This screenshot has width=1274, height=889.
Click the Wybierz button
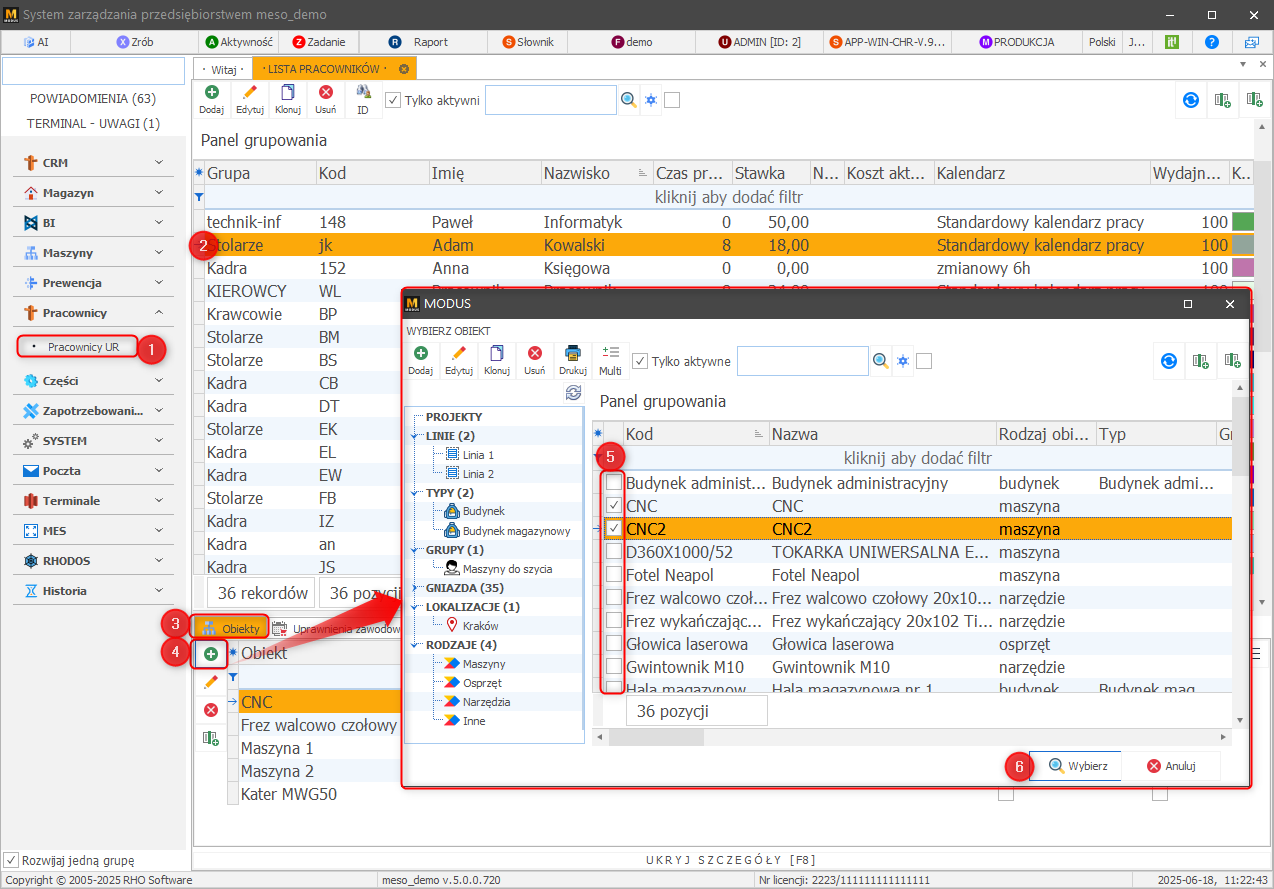tap(1077, 766)
